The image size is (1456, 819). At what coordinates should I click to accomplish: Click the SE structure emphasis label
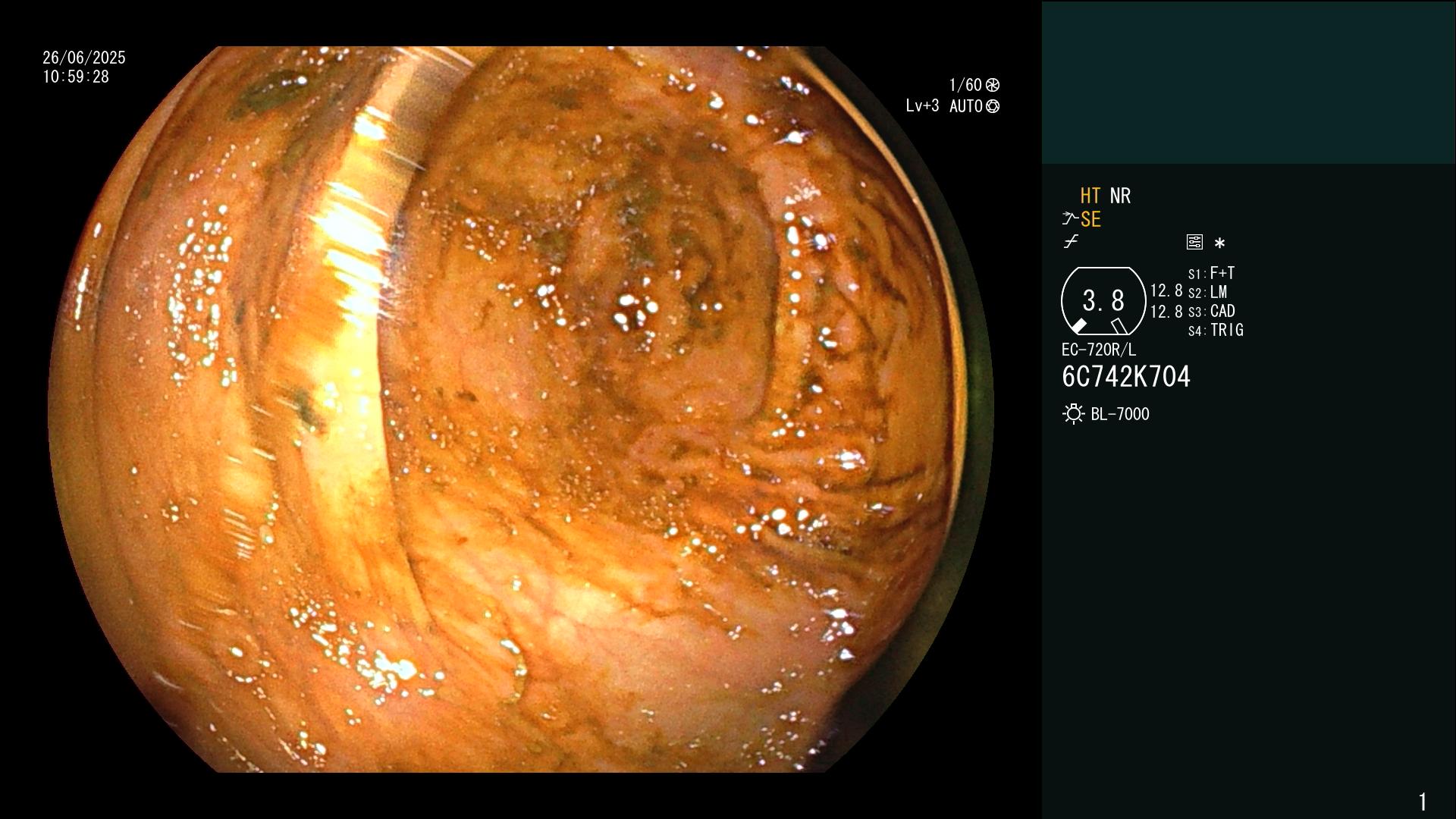[x=1090, y=219]
